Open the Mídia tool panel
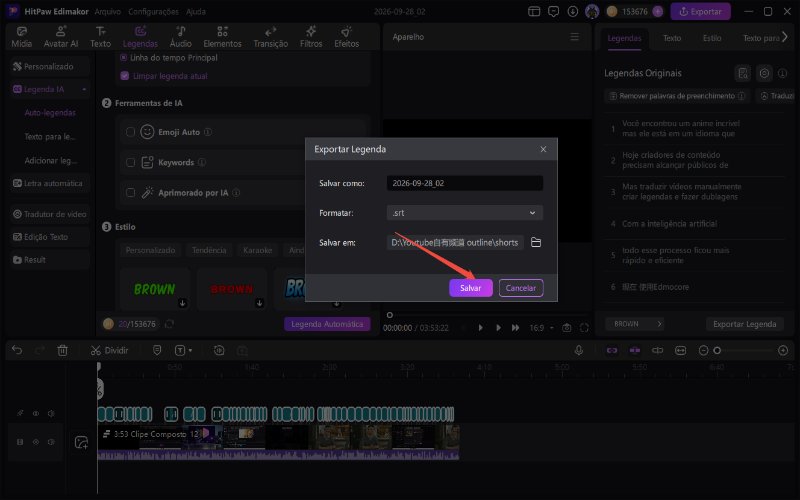The image size is (800, 500). point(21,37)
